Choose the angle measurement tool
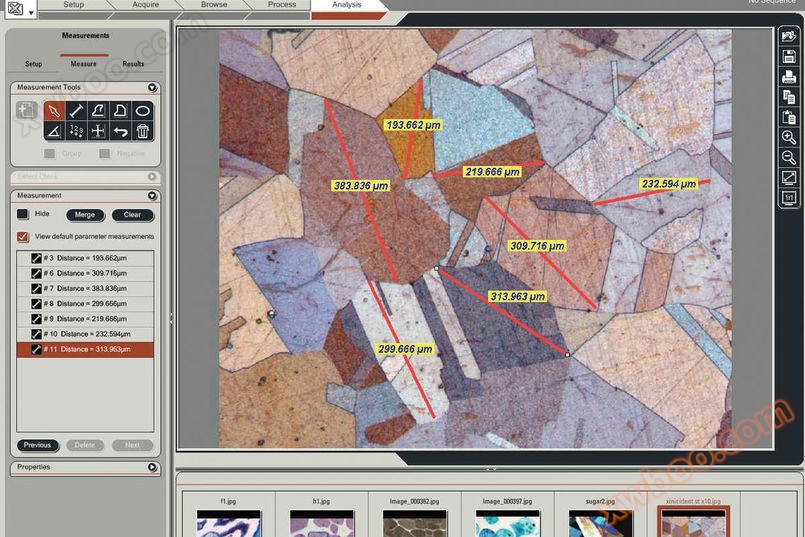The height and width of the screenshot is (537, 805). pyautogui.click(x=53, y=131)
